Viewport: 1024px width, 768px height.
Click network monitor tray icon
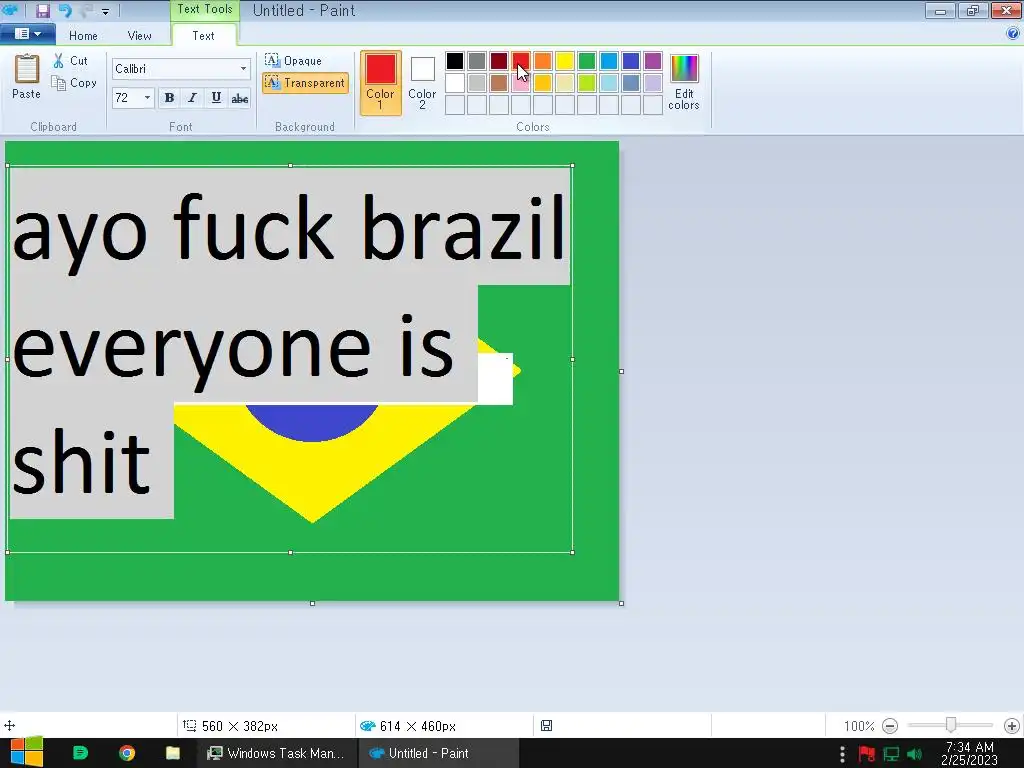click(891, 754)
